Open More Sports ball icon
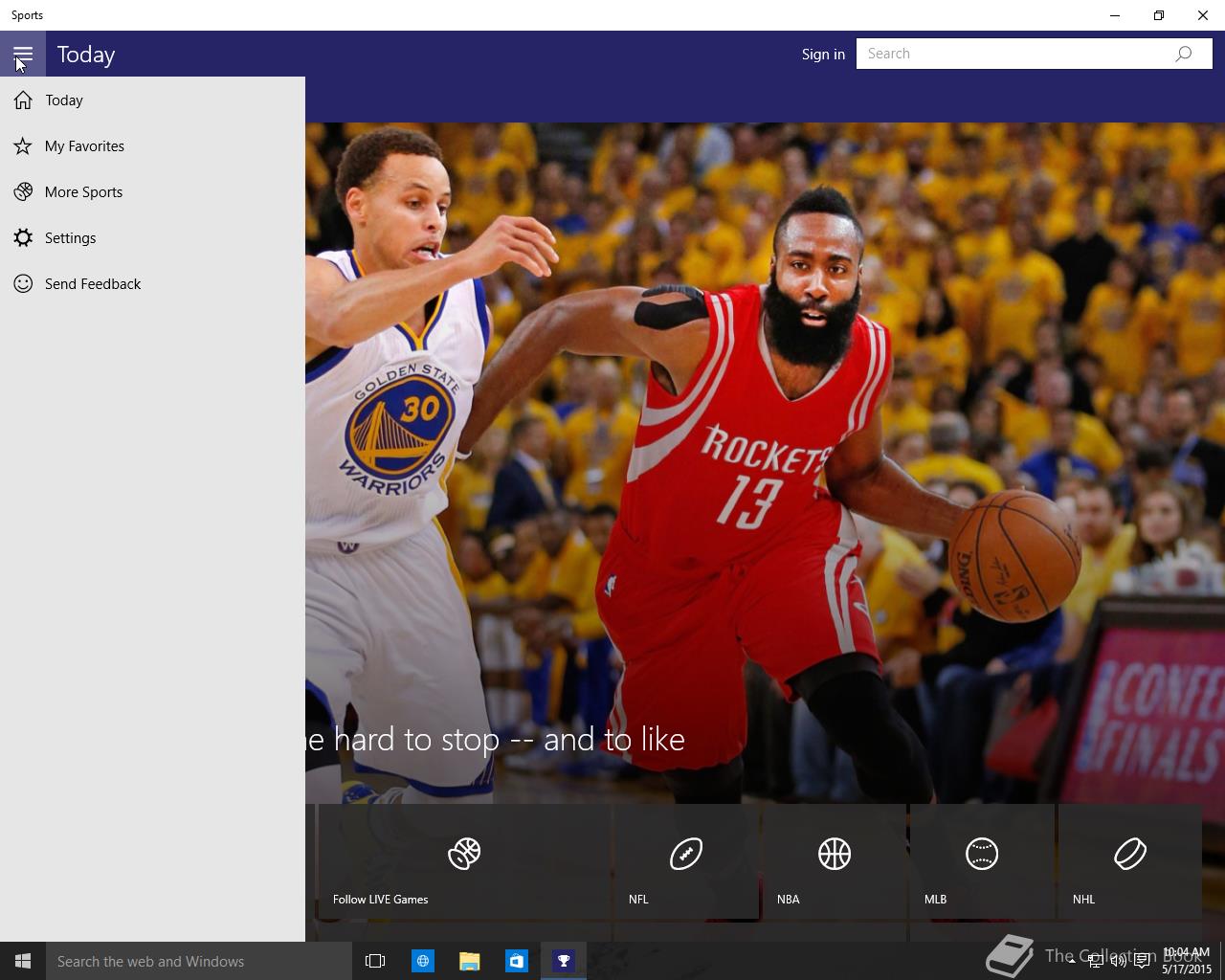Viewport: 1225px width, 980px height. tap(23, 192)
